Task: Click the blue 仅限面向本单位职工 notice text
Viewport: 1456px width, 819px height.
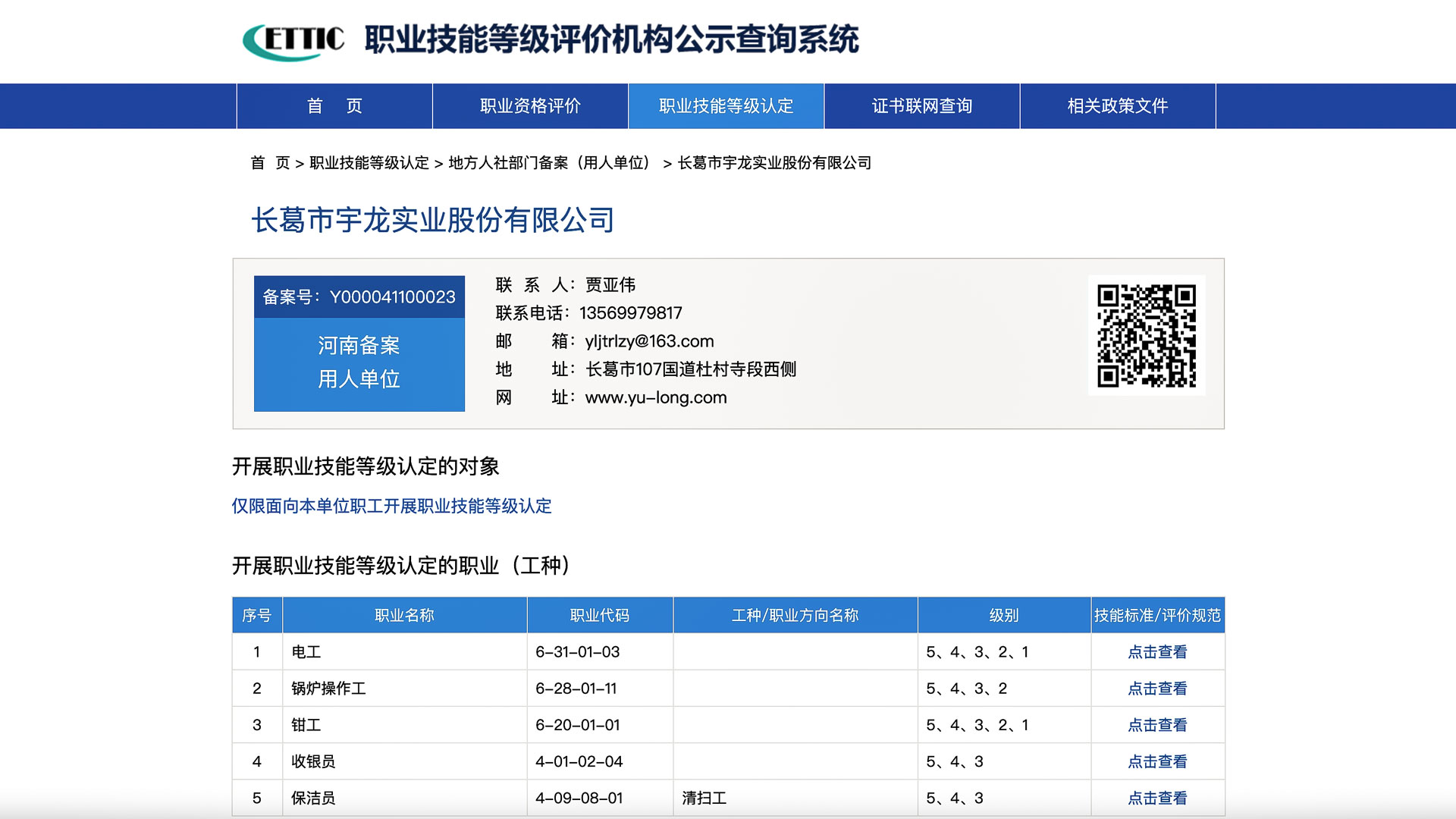Action: point(391,506)
